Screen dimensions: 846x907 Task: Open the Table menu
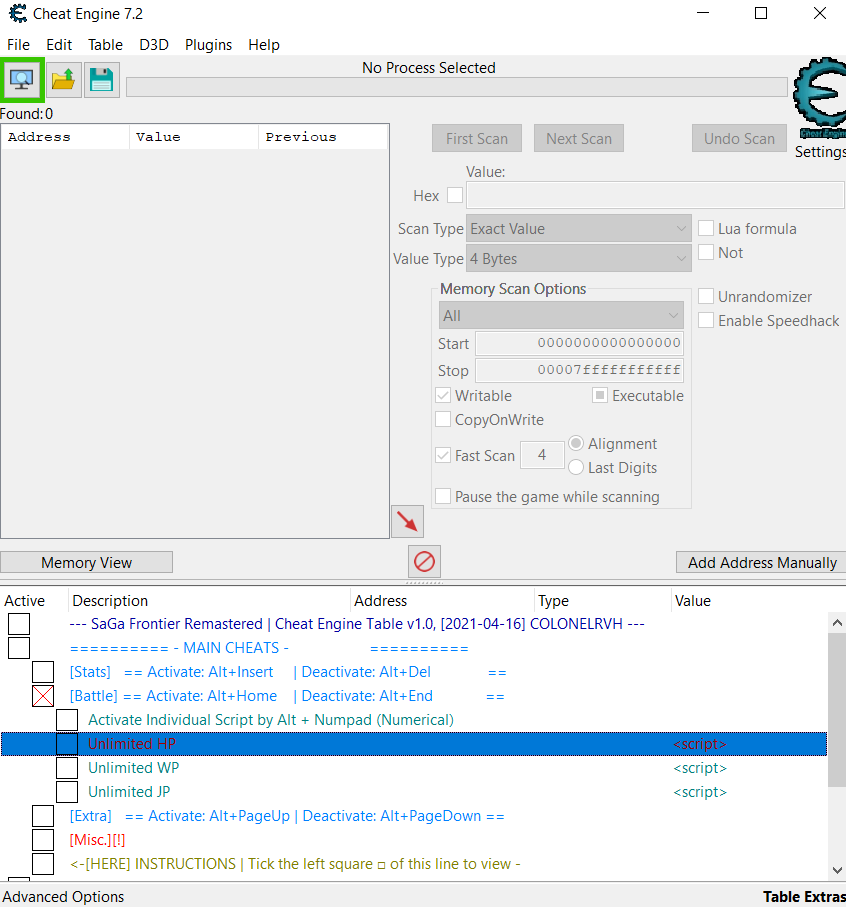105,45
